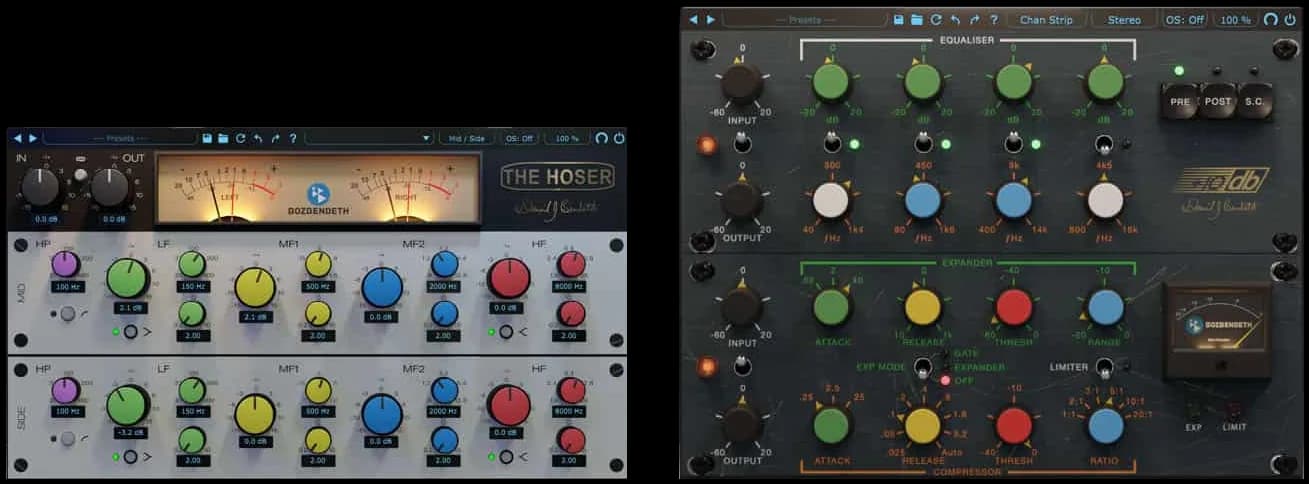Viewport: 1309px width, 484px height.
Task: Toggle the orange equaliser section power lamp
Action: (707, 145)
